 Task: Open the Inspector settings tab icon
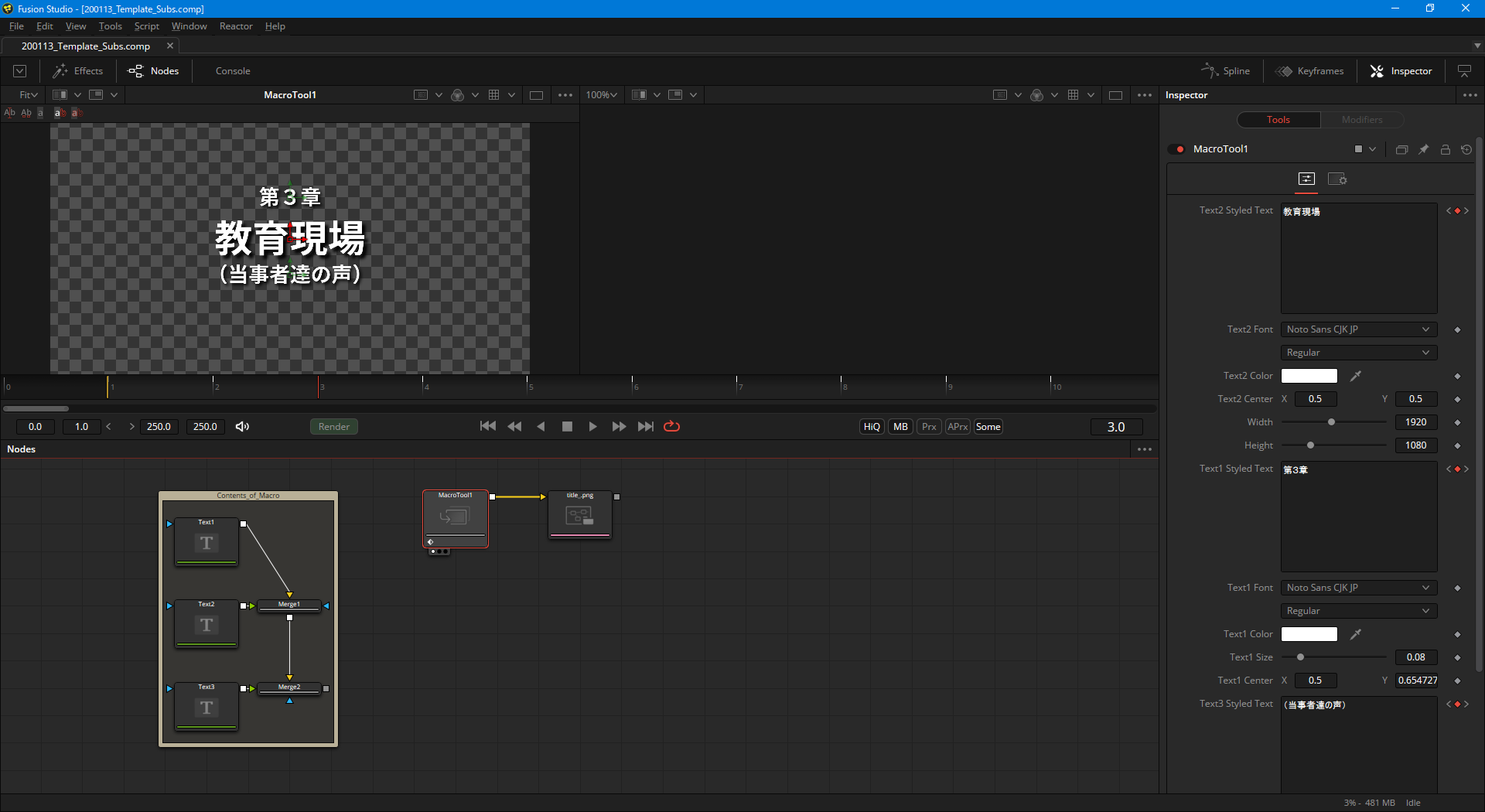point(1337,179)
